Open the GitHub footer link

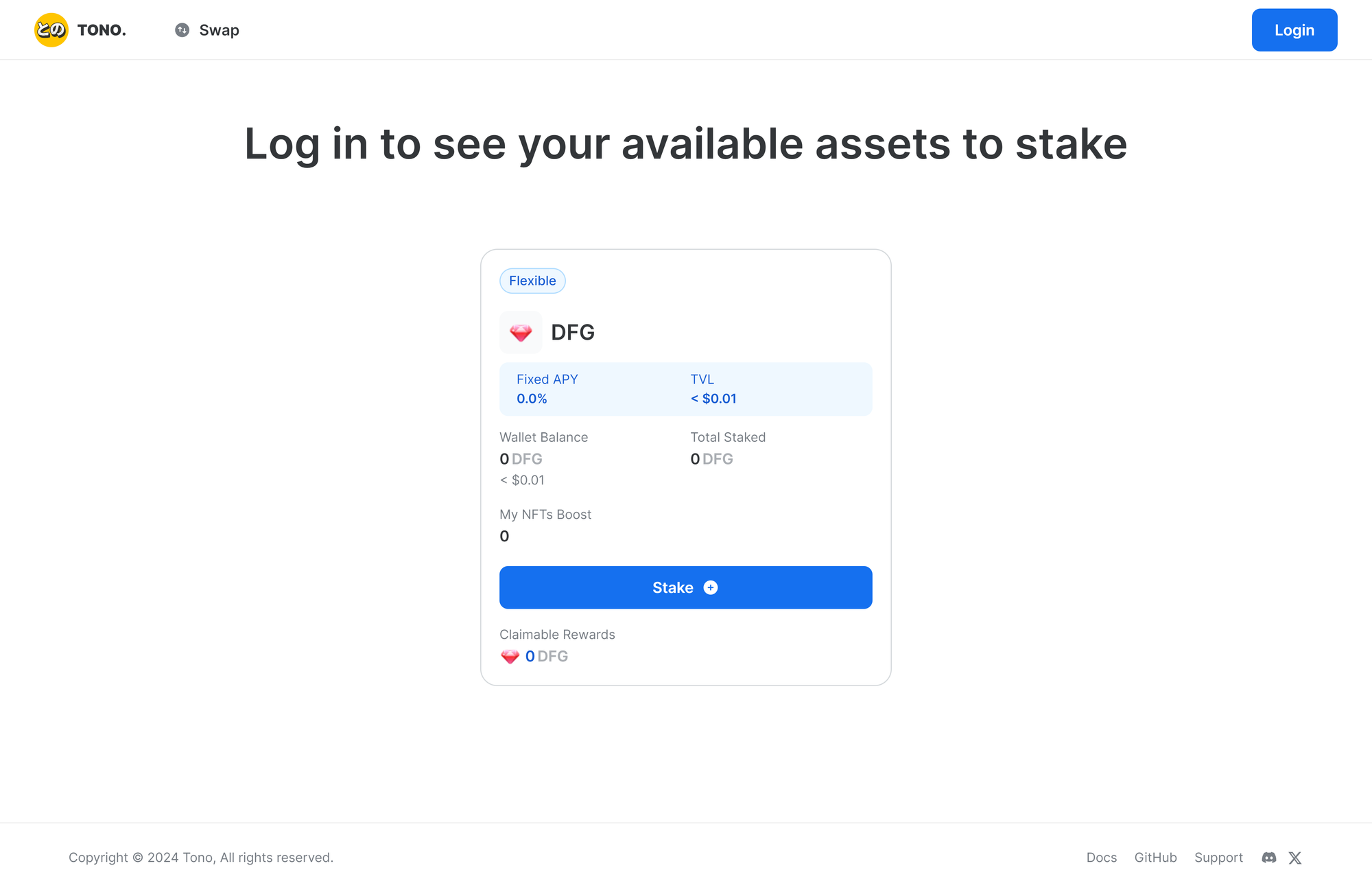(x=1156, y=858)
